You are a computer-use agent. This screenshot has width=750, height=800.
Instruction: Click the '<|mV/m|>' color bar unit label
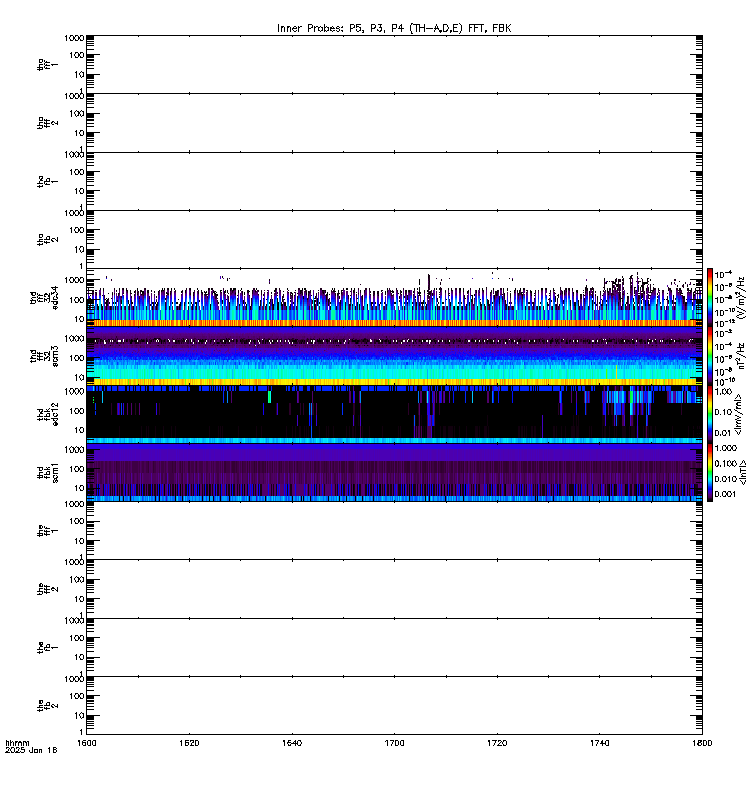pyautogui.click(x=738, y=414)
